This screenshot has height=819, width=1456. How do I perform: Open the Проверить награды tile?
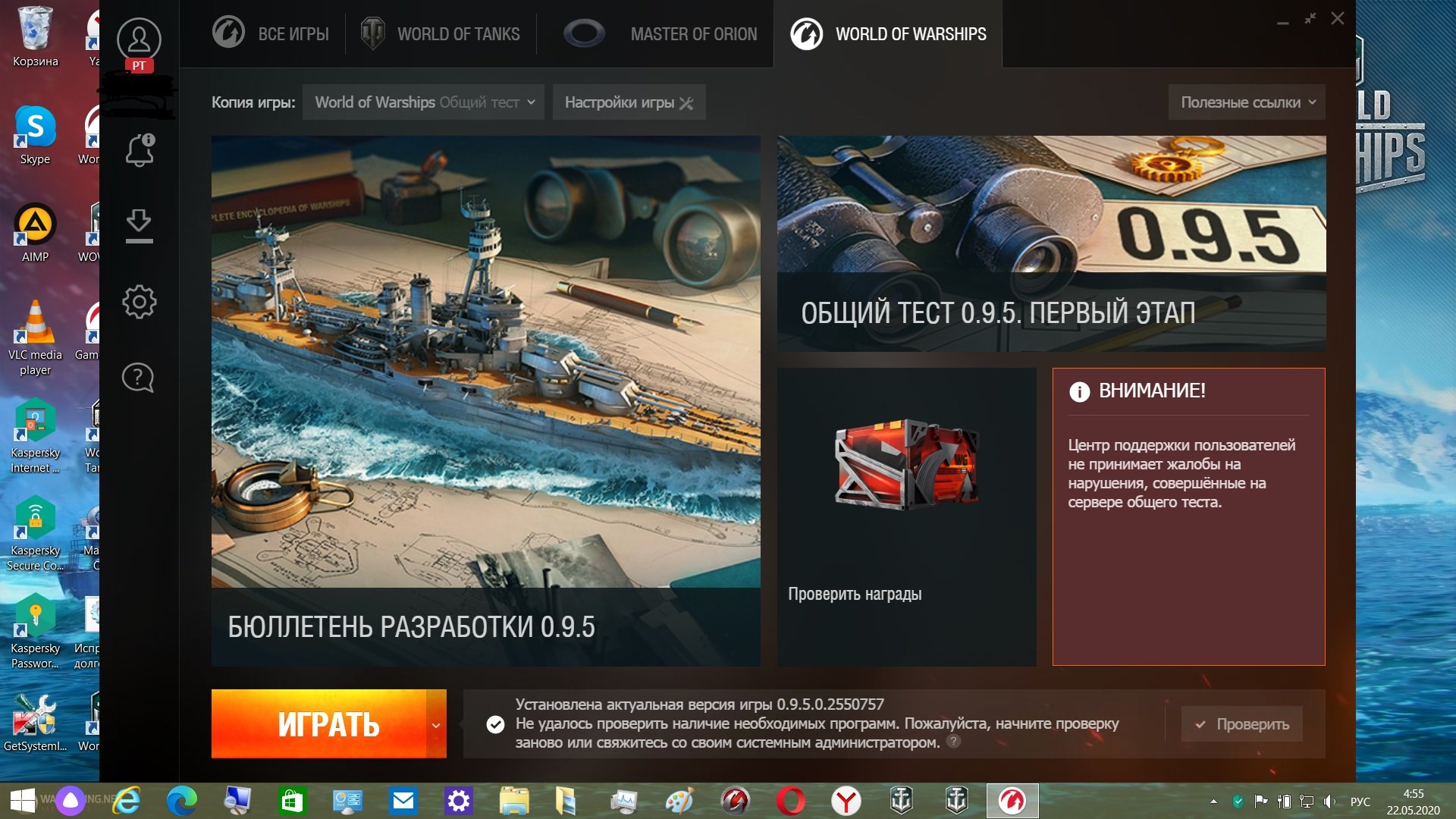(x=907, y=517)
